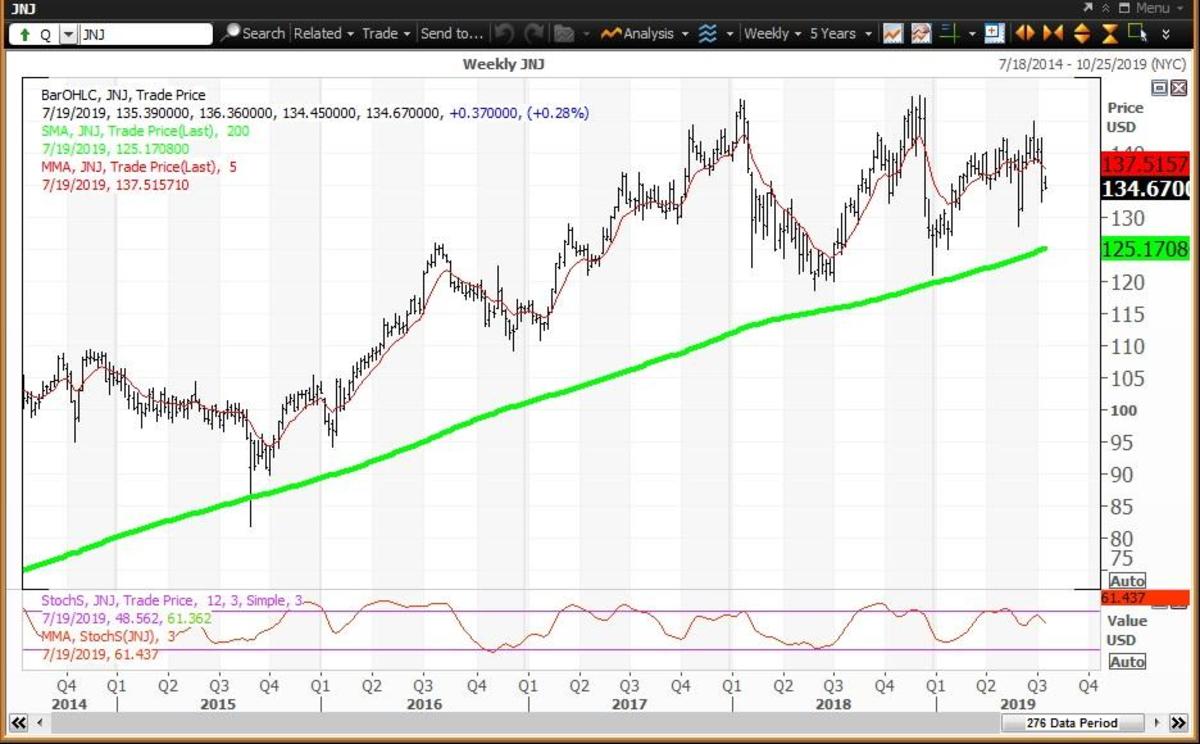Open the top-right Menu button
This screenshot has height=744, width=1200.
pos(1145,8)
